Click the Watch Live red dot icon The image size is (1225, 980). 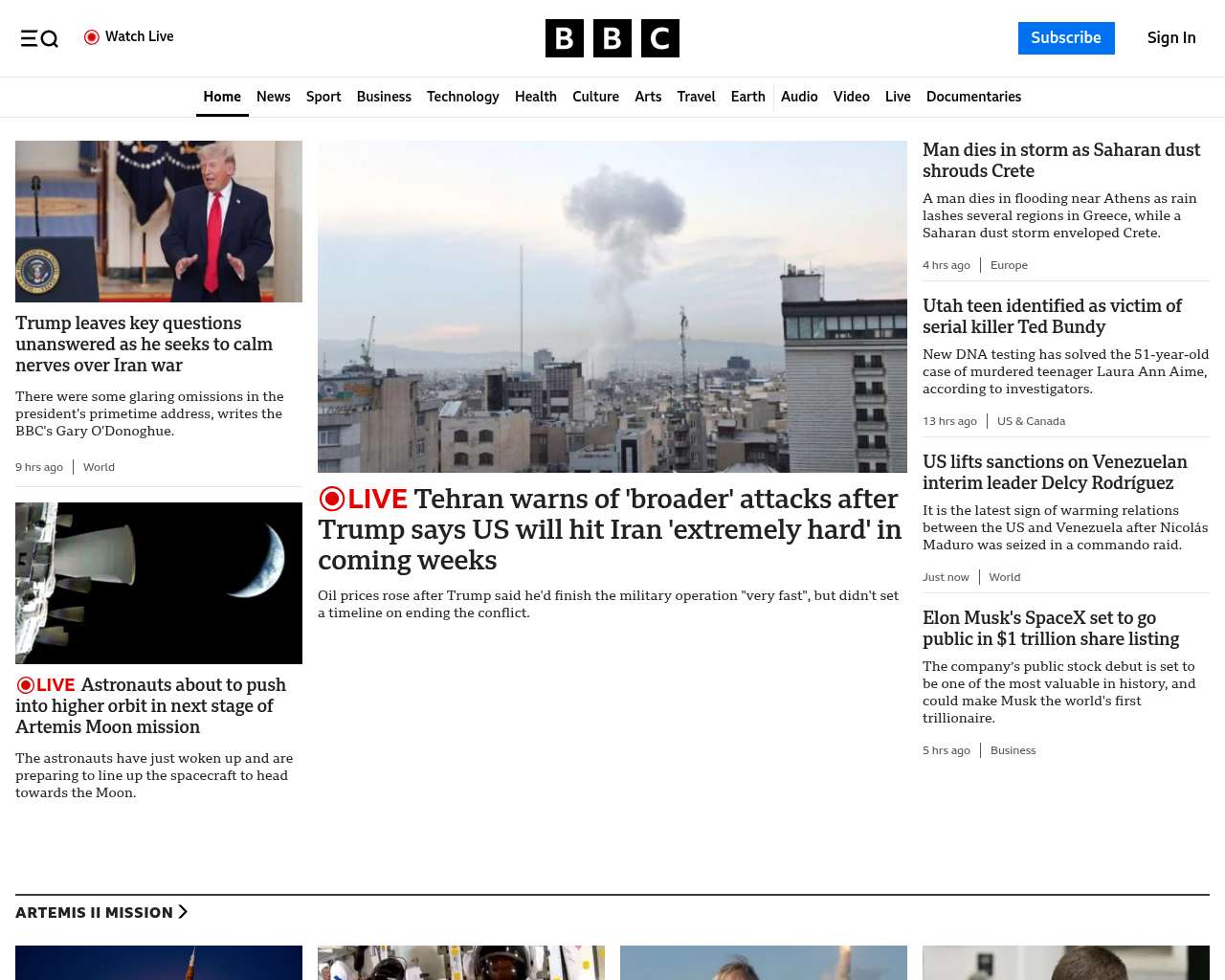pyautogui.click(x=92, y=37)
